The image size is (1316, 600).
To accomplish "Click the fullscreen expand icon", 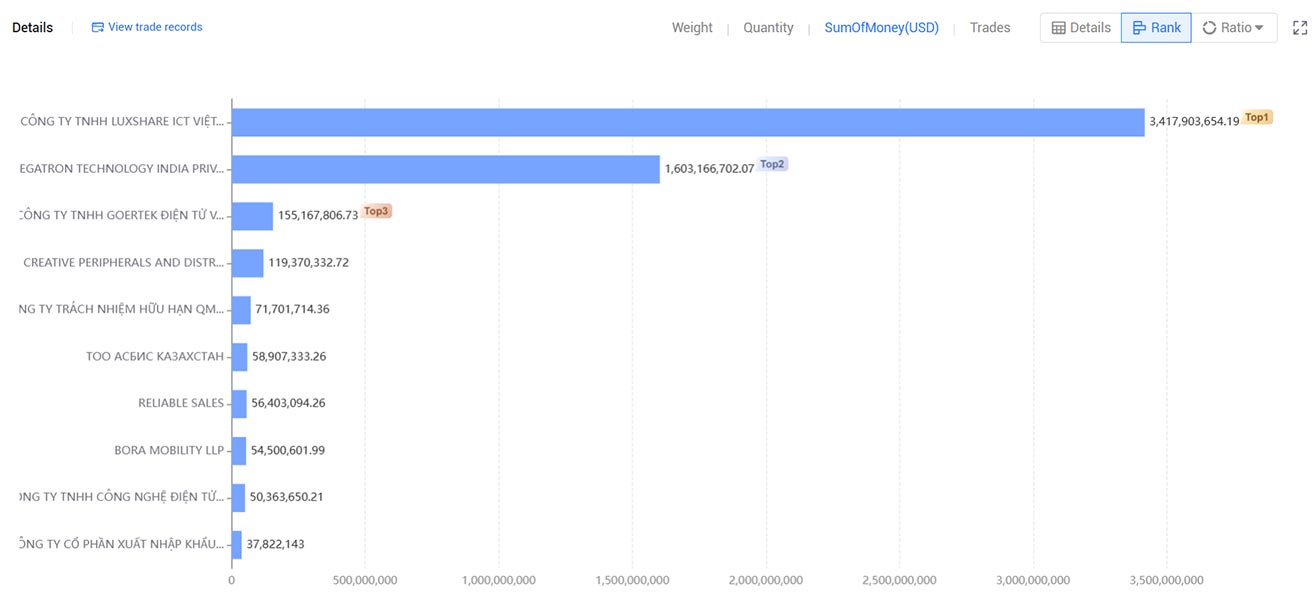I will 1300,28.
